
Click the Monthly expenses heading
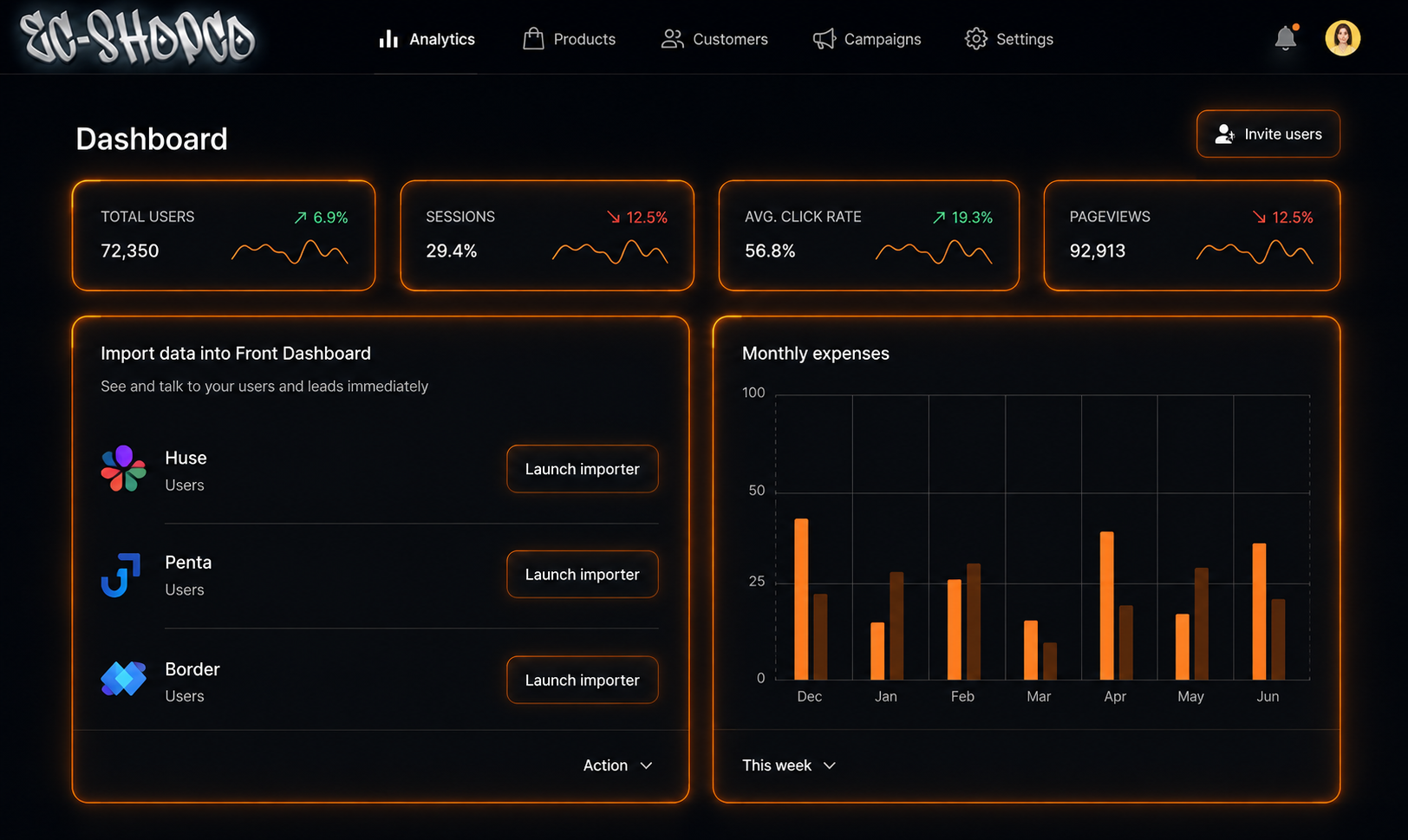(816, 354)
